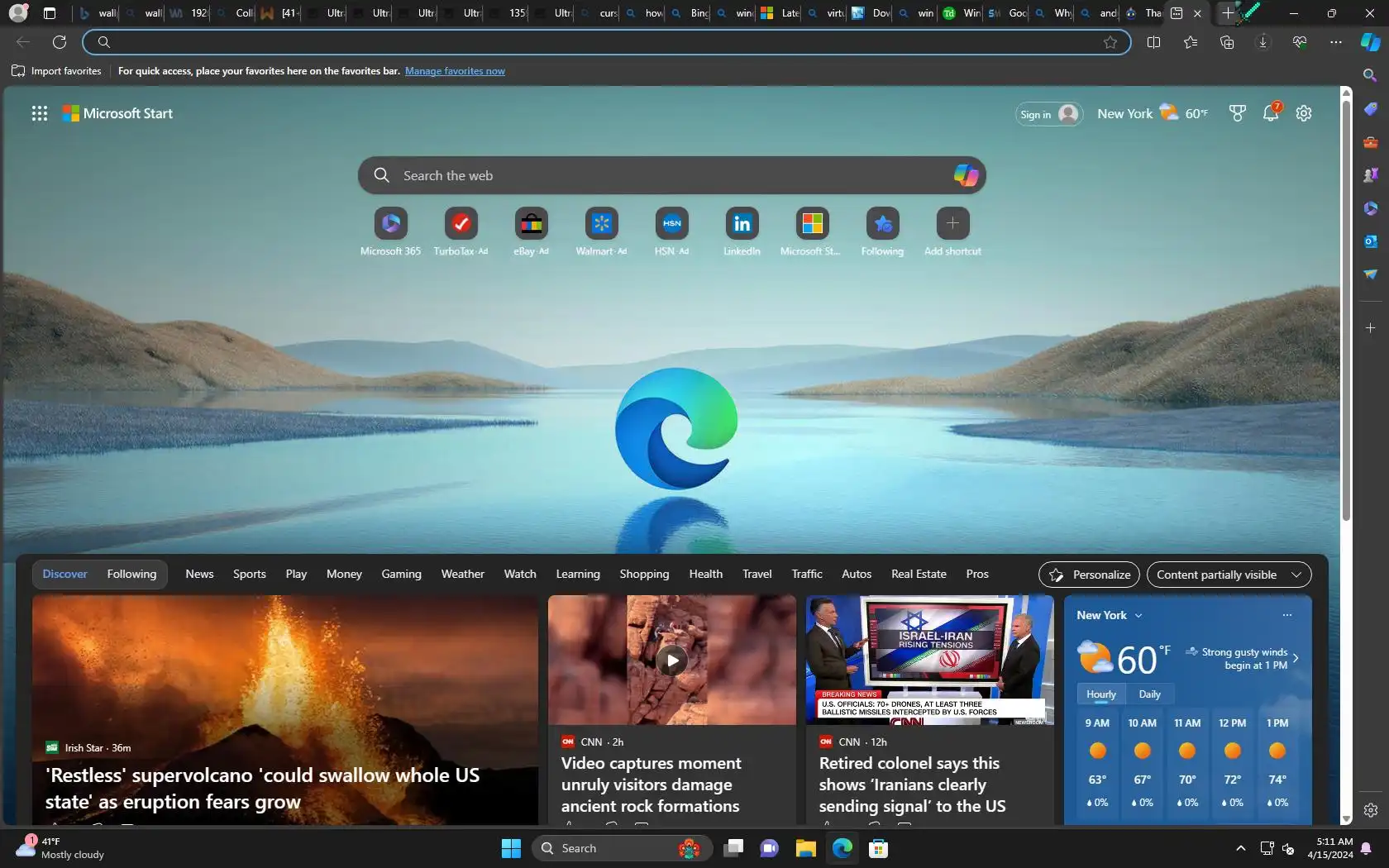
Task: Open the Discover feed tab
Action: click(64, 574)
